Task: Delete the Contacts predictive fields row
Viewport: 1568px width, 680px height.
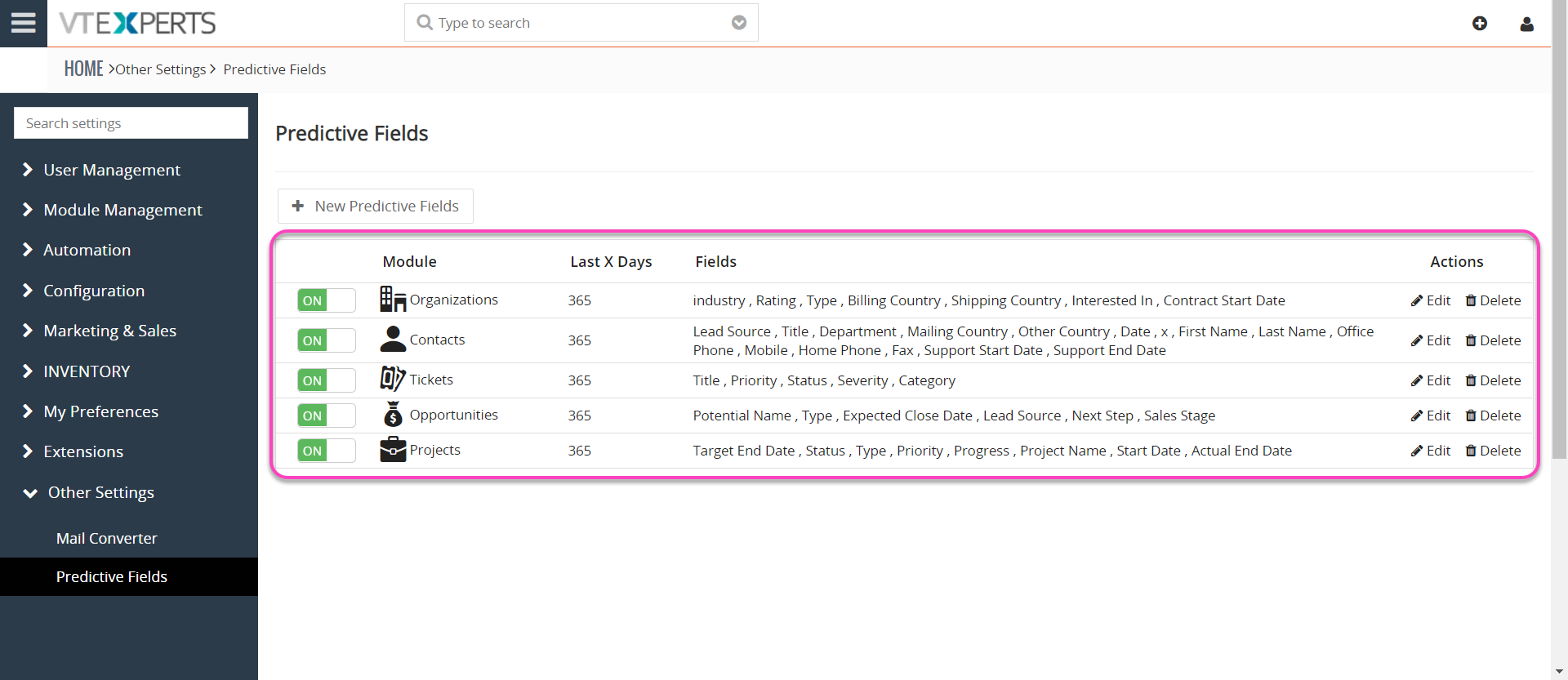Action: click(x=1493, y=340)
